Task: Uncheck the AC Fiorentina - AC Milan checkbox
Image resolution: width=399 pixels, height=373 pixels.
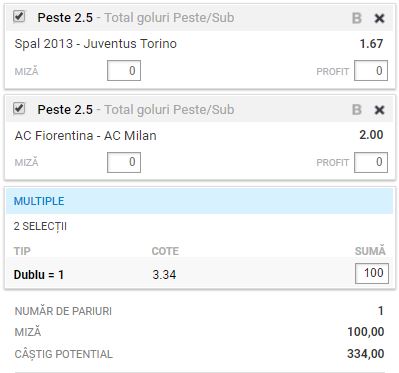Action: pos(19,108)
